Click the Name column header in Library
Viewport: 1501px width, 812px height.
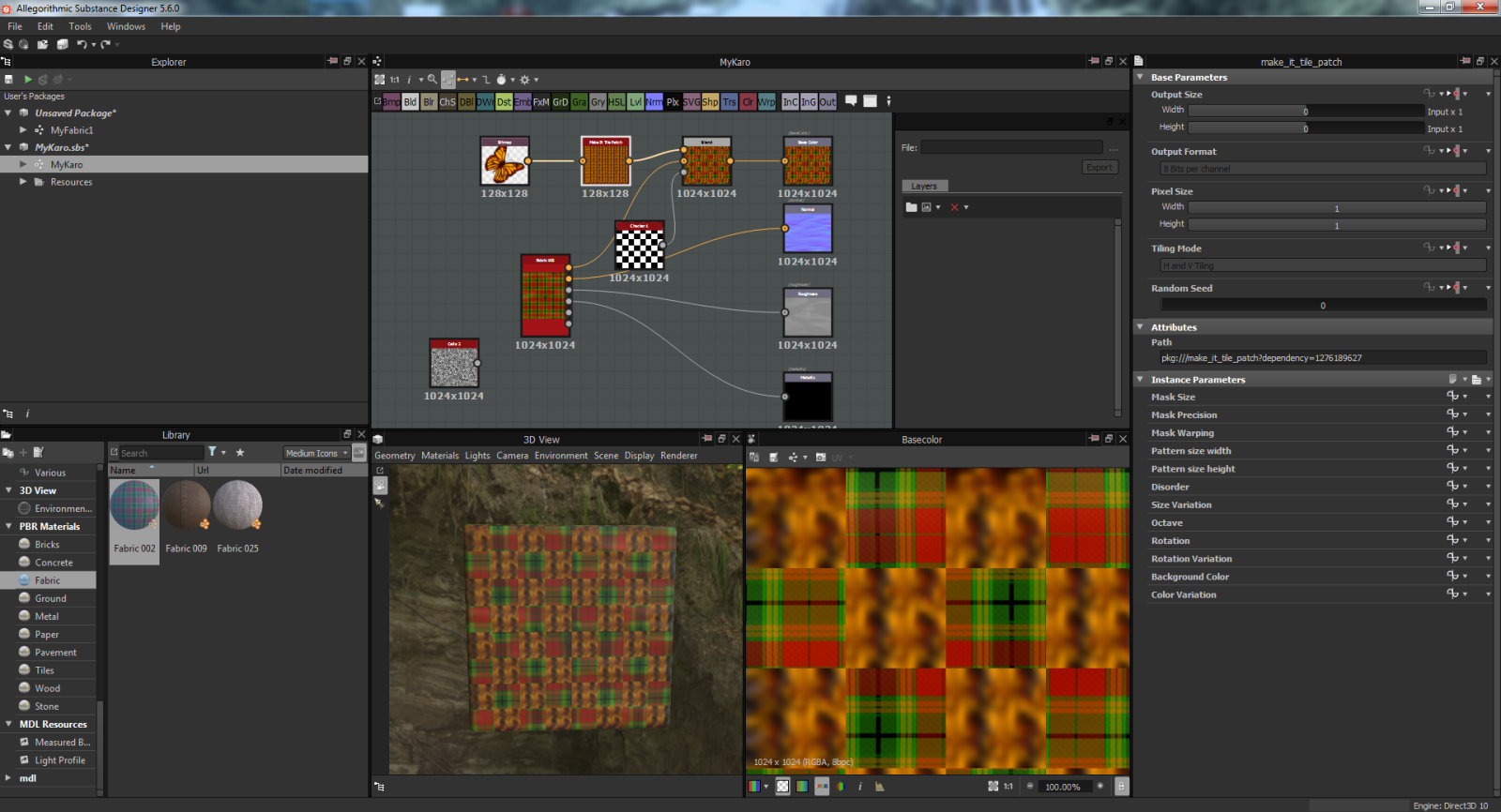click(x=150, y=470)
